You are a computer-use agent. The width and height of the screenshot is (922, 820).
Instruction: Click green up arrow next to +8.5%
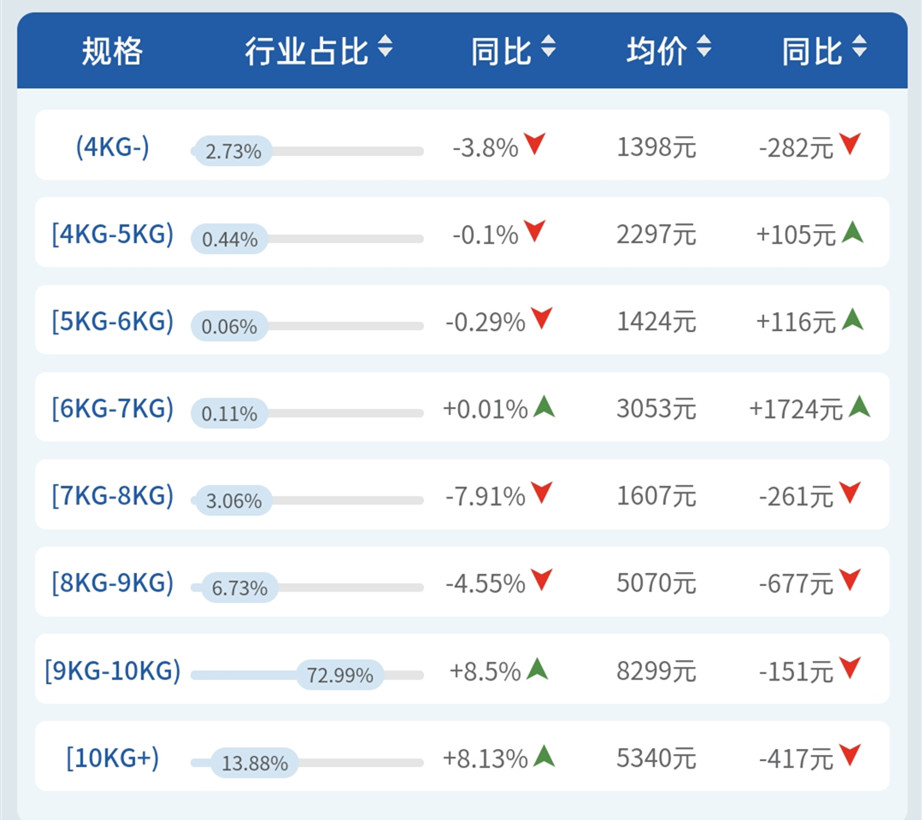tap(537, 668)
